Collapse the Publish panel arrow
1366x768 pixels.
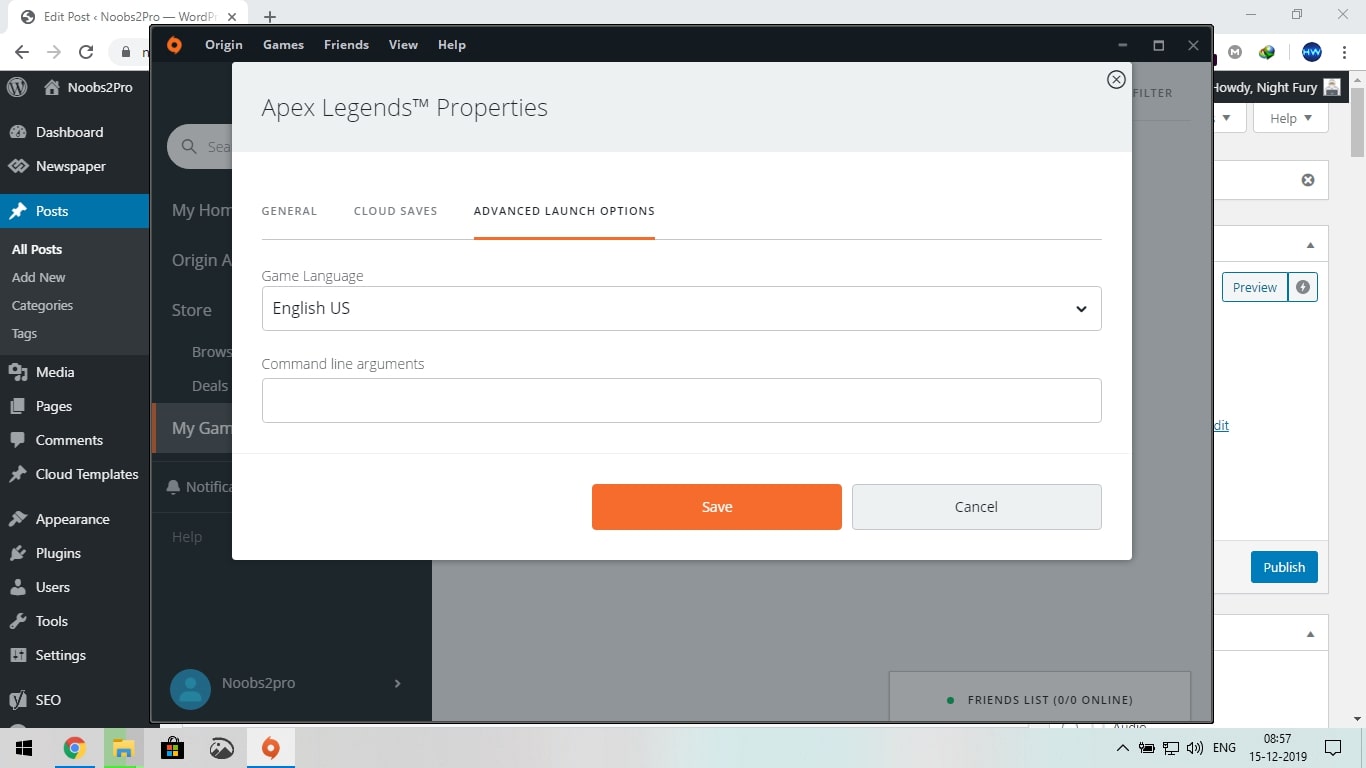pos(1310,245)
